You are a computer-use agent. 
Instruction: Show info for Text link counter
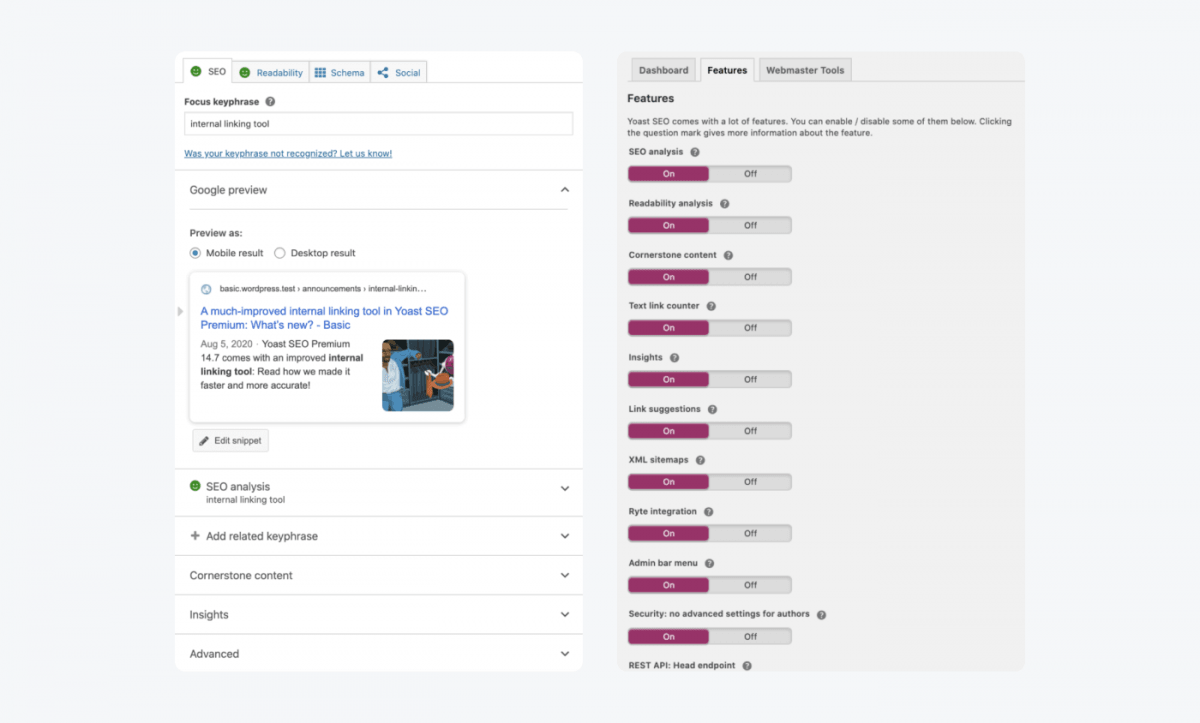pos(710,306)
